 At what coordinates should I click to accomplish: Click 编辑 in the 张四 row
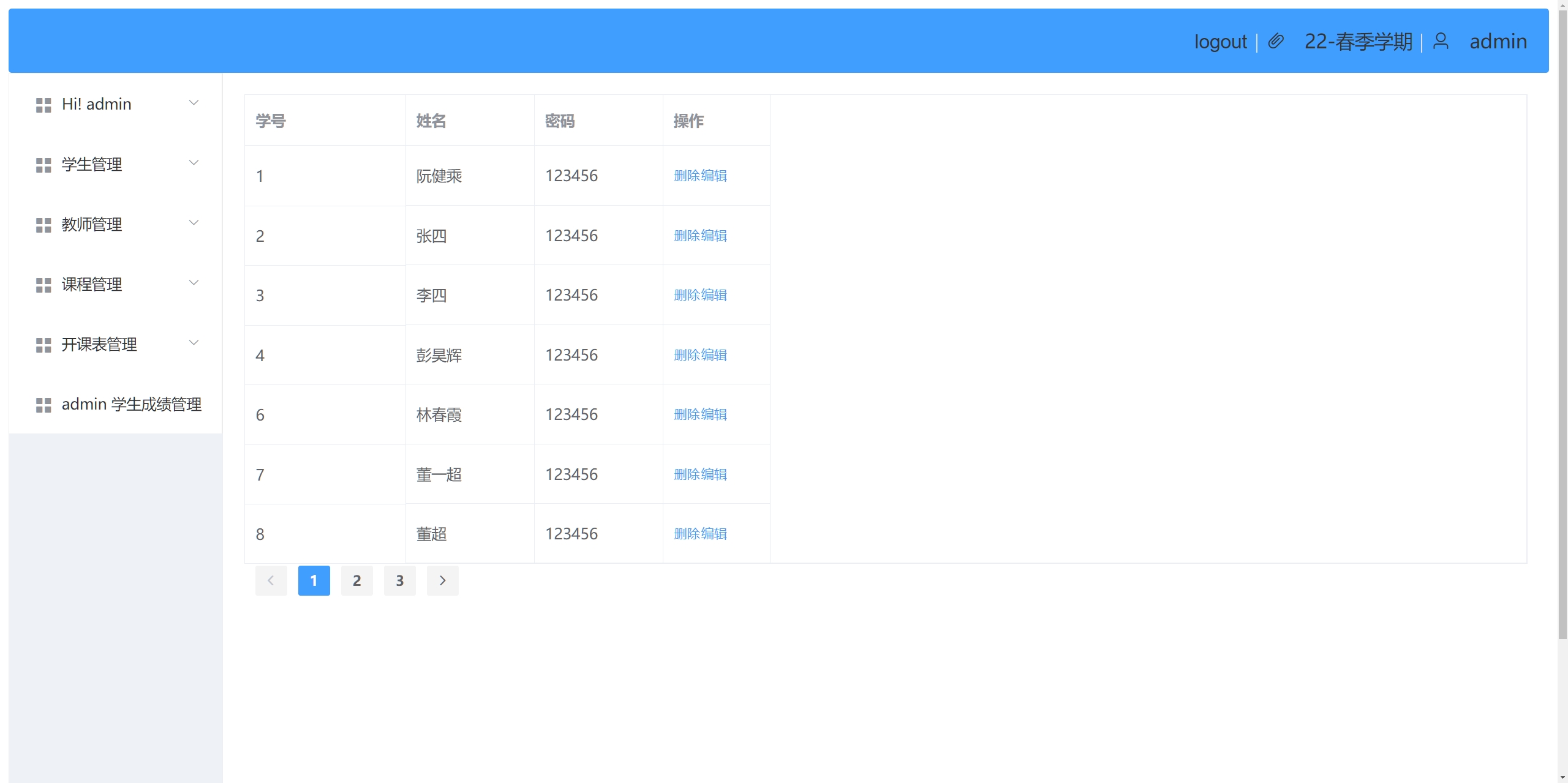(x=714, y=236)
